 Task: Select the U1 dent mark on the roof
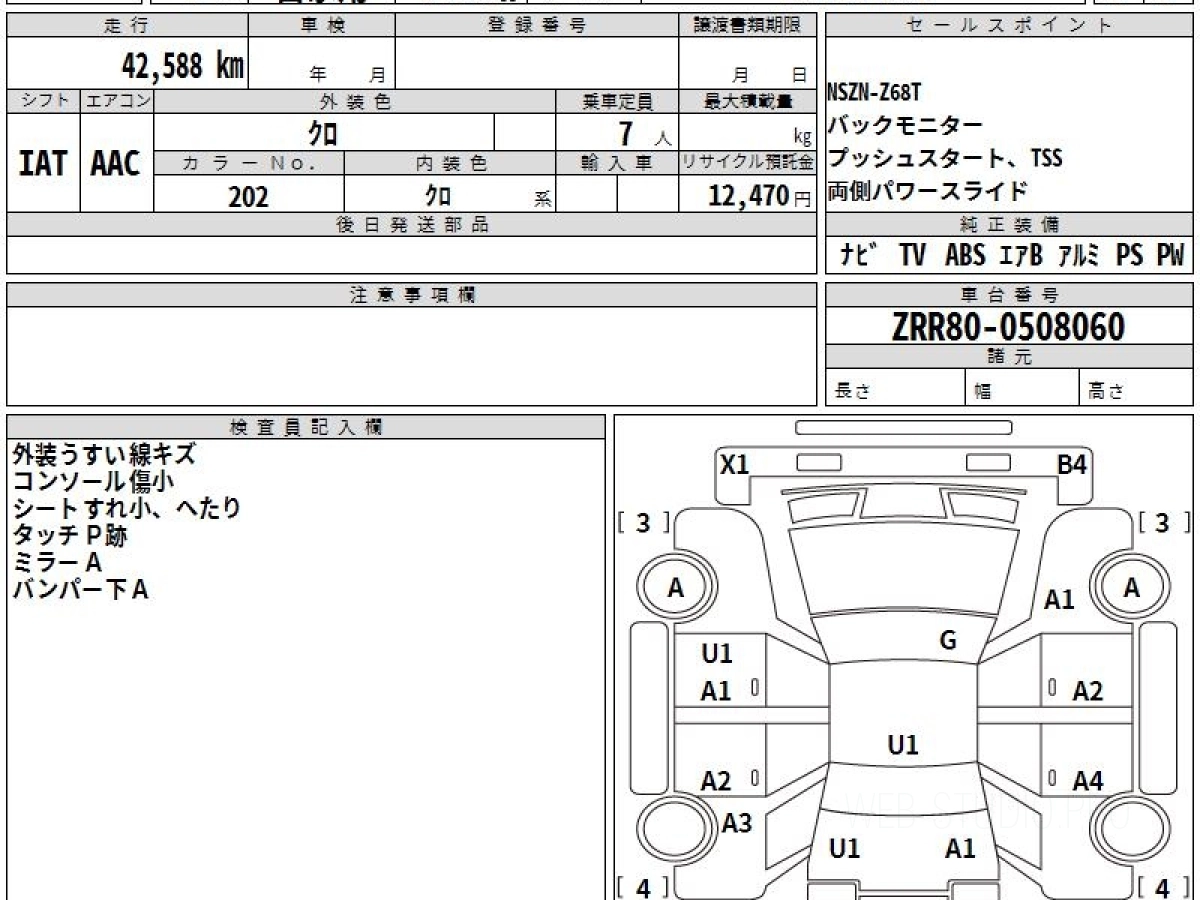tap(903, 745)
